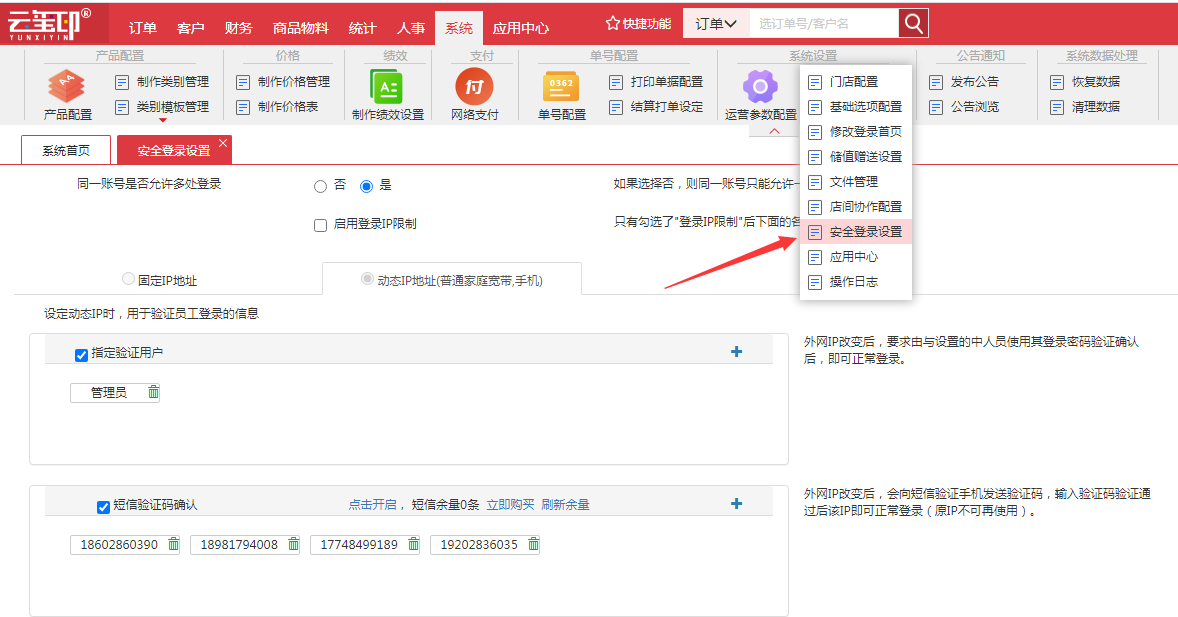Switch to the 系统首页 tab
The width and height of the screenshot is (1178, 617).
pos(66,150)
